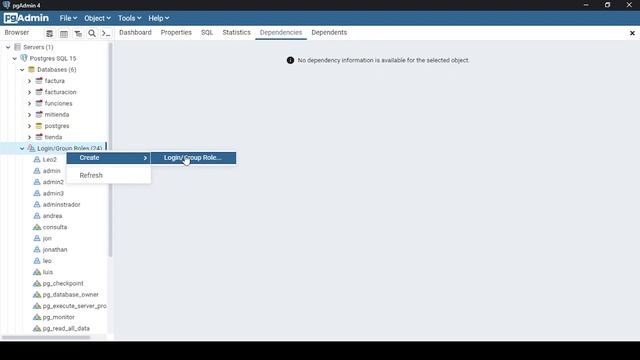The image size is (640, 360).
Task: Expand the funciones database node
Action: click(29, 103)
